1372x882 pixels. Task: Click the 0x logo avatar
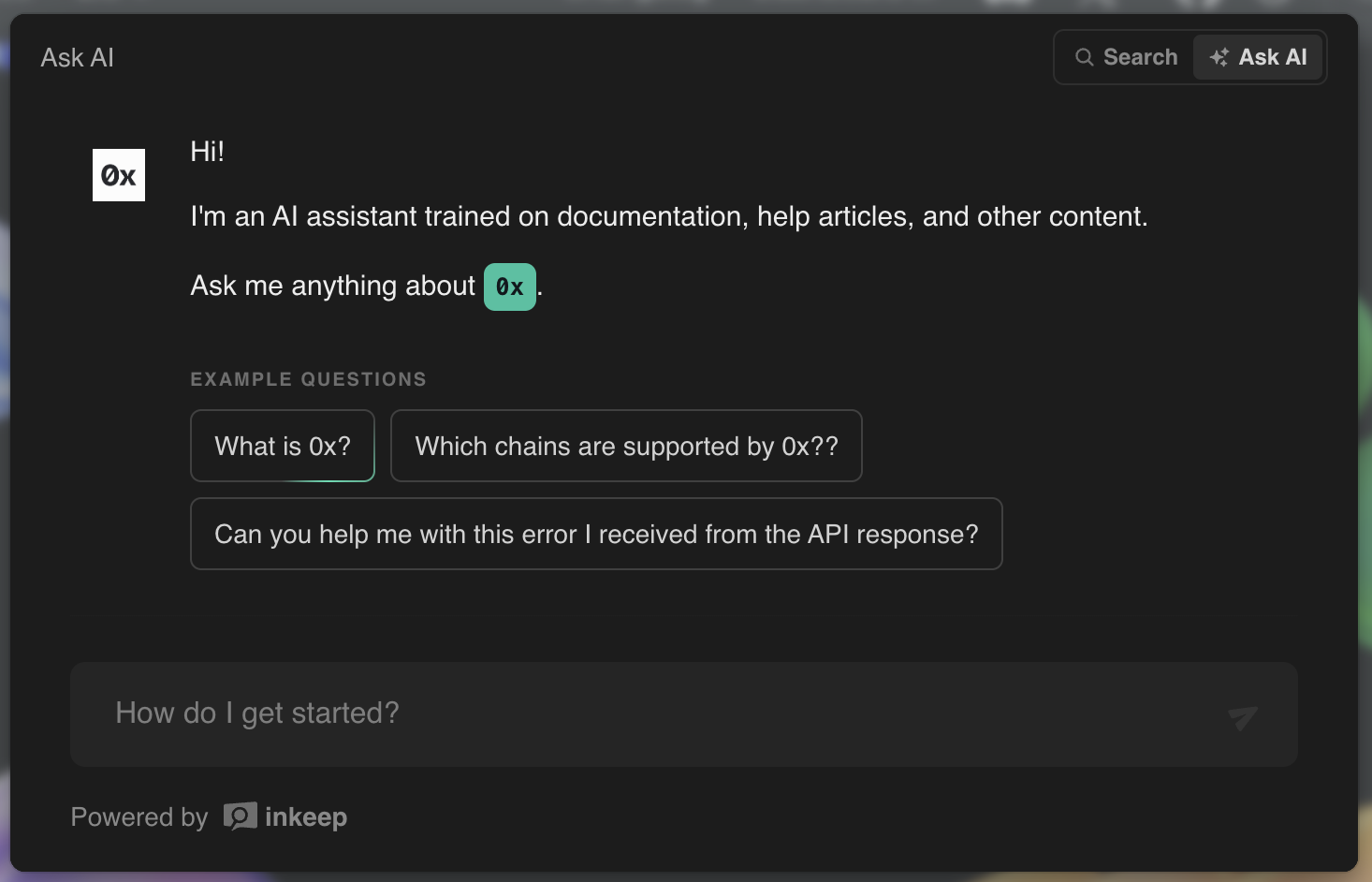pyautogui.click(x=119, y=175)
